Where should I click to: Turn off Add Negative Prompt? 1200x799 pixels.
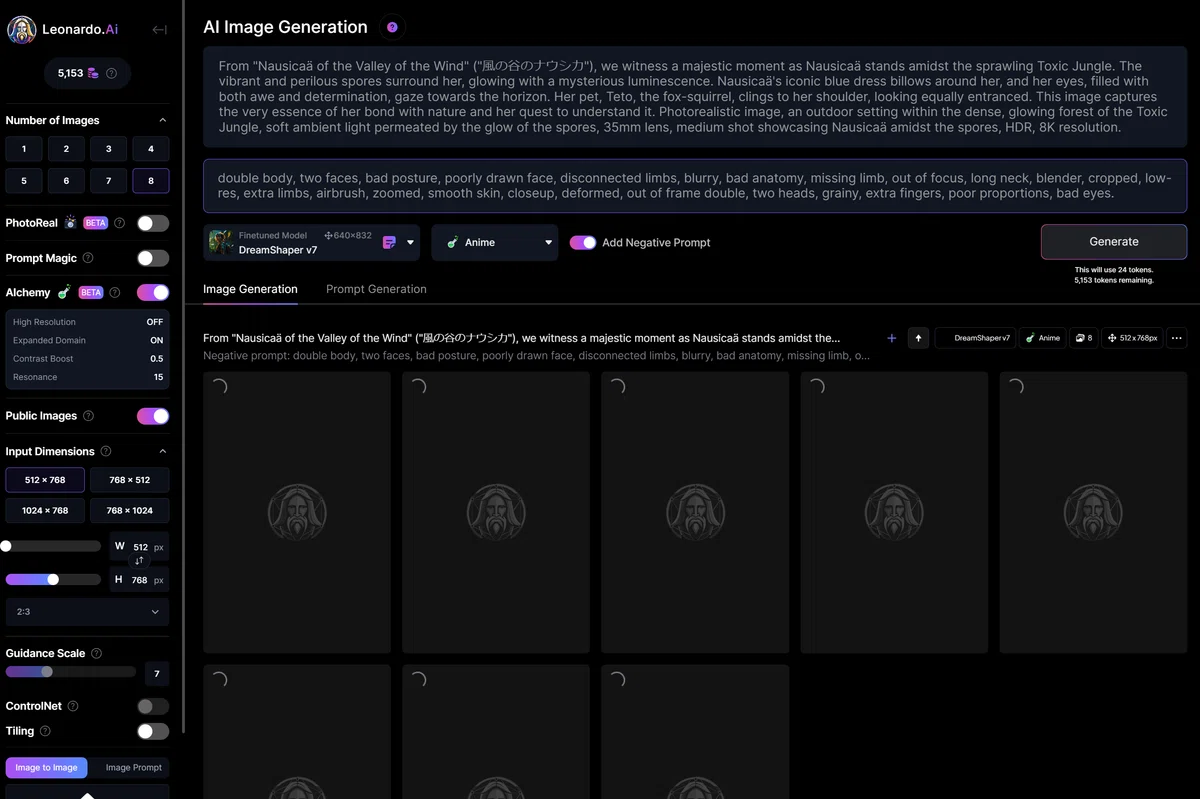[x=583, y=242]
